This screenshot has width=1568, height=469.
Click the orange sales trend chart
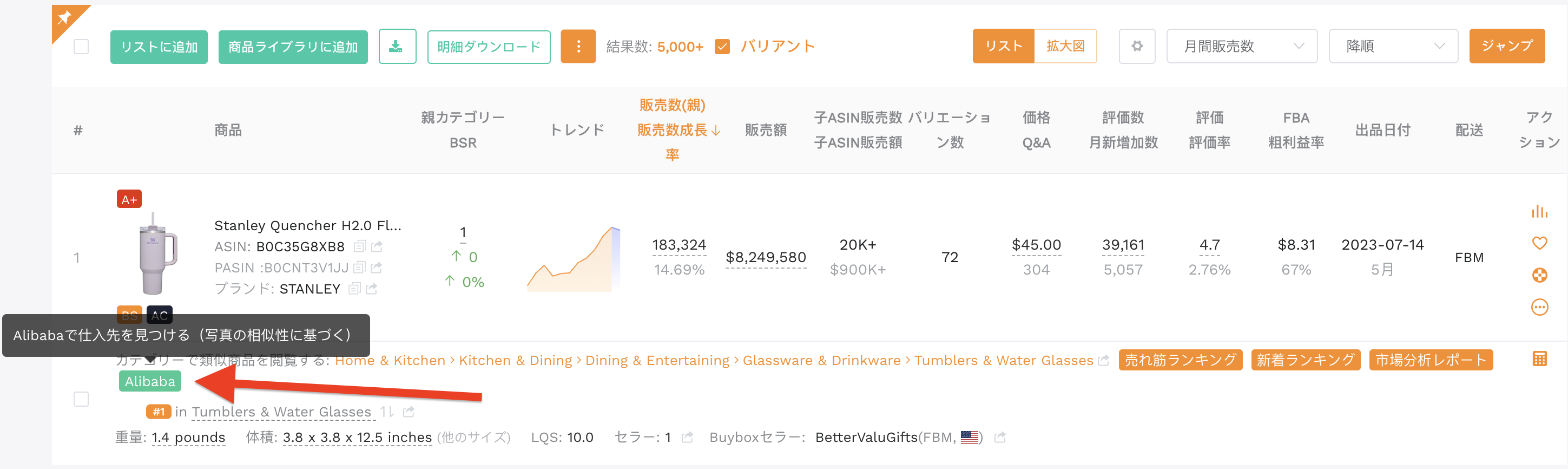tap(573, 259)
